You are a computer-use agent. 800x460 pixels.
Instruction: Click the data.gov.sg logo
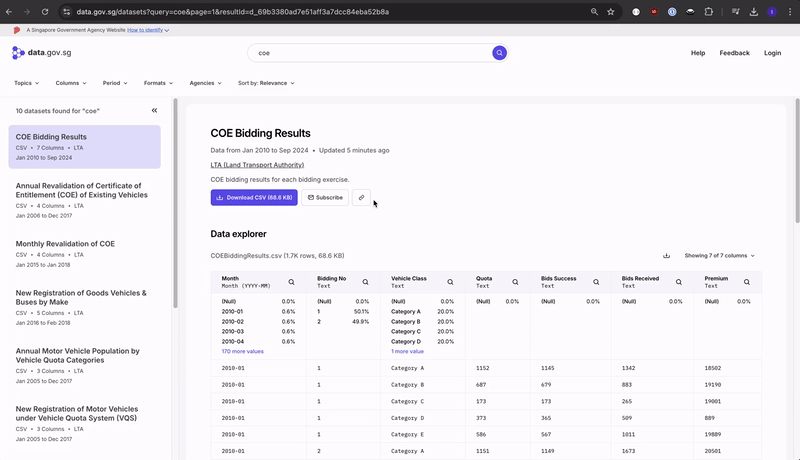[x=42, y=53]
